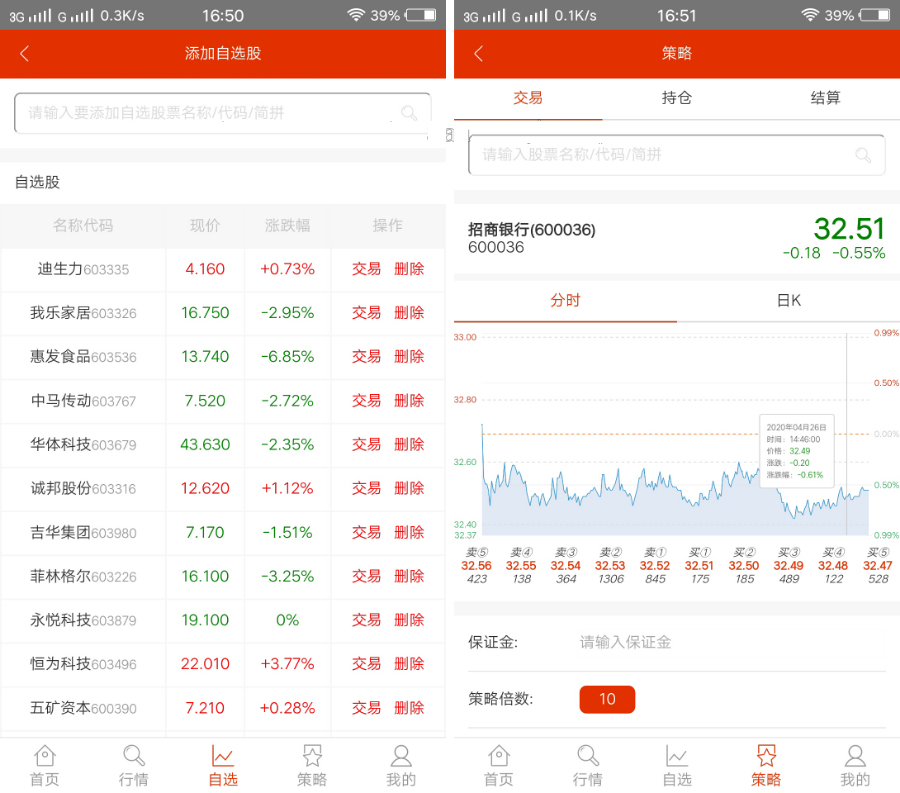The width and height of the screenshot is (900, 793).
Task: Select 分时 chart tab
Action: tap(565, 300)
